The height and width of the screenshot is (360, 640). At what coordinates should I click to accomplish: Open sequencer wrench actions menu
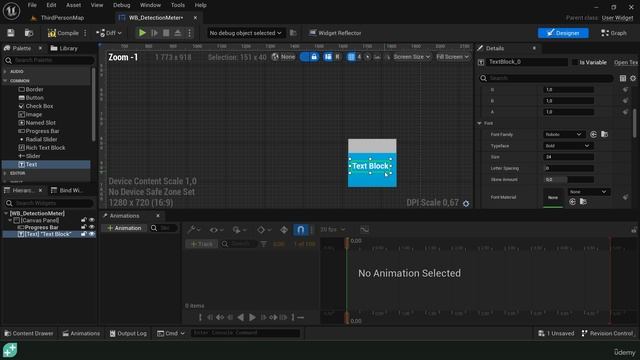(193, 230)
